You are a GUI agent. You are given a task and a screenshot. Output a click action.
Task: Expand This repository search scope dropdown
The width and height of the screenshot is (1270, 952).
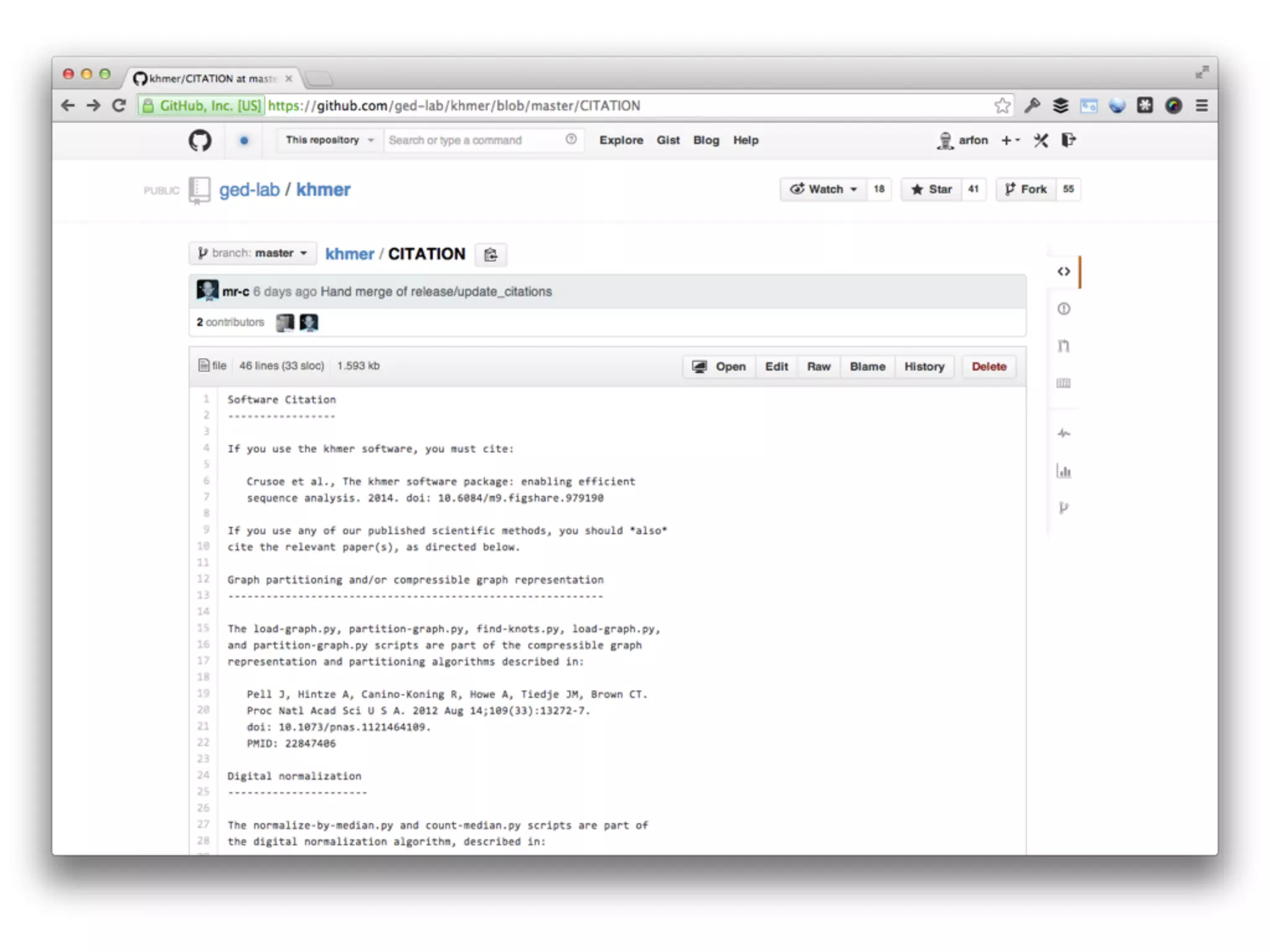tap(329, 141)
